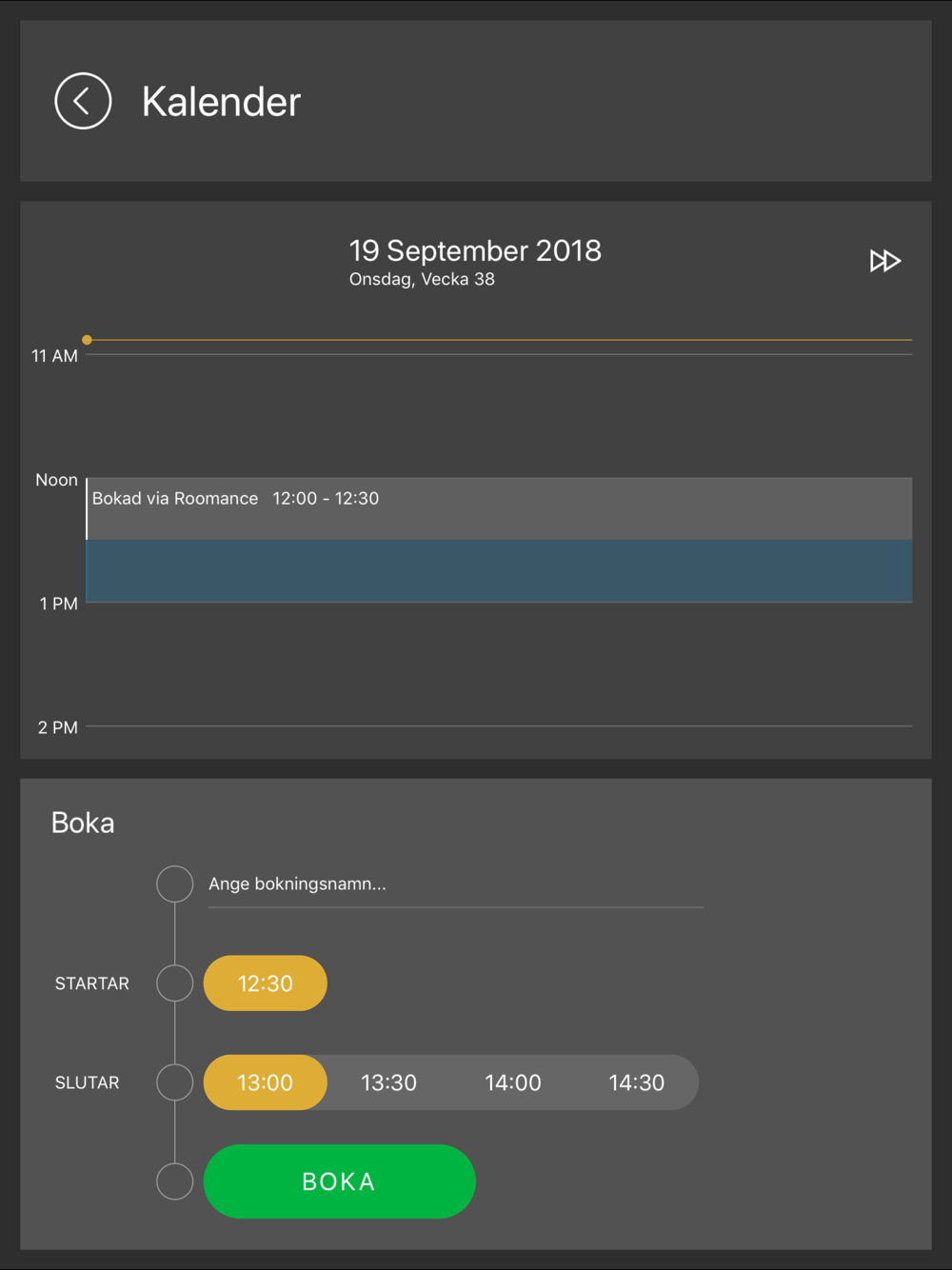Click the STARTAR step circle
Screen dimensions: 952x1270
tap(175, 983)
